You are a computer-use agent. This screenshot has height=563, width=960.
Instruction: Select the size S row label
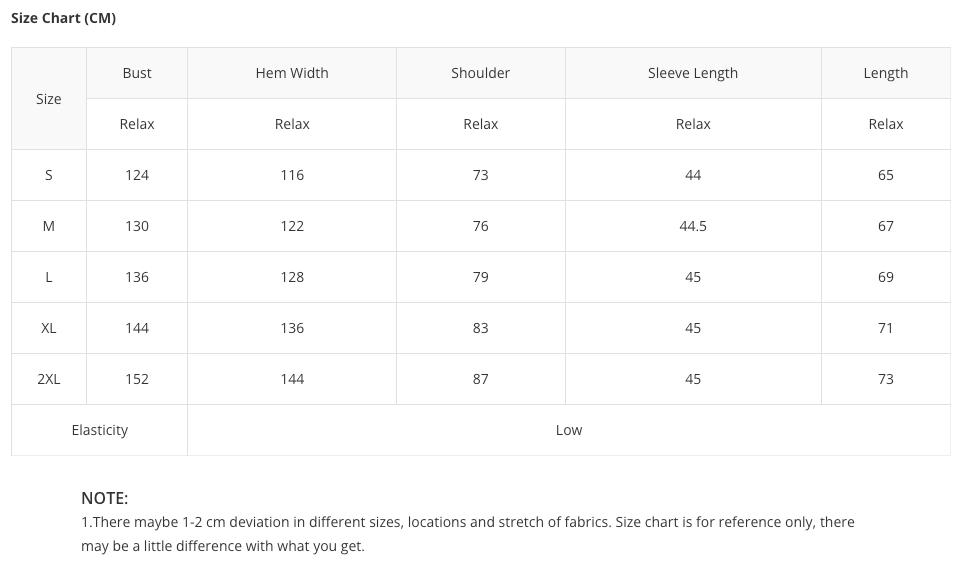(49, 175)
